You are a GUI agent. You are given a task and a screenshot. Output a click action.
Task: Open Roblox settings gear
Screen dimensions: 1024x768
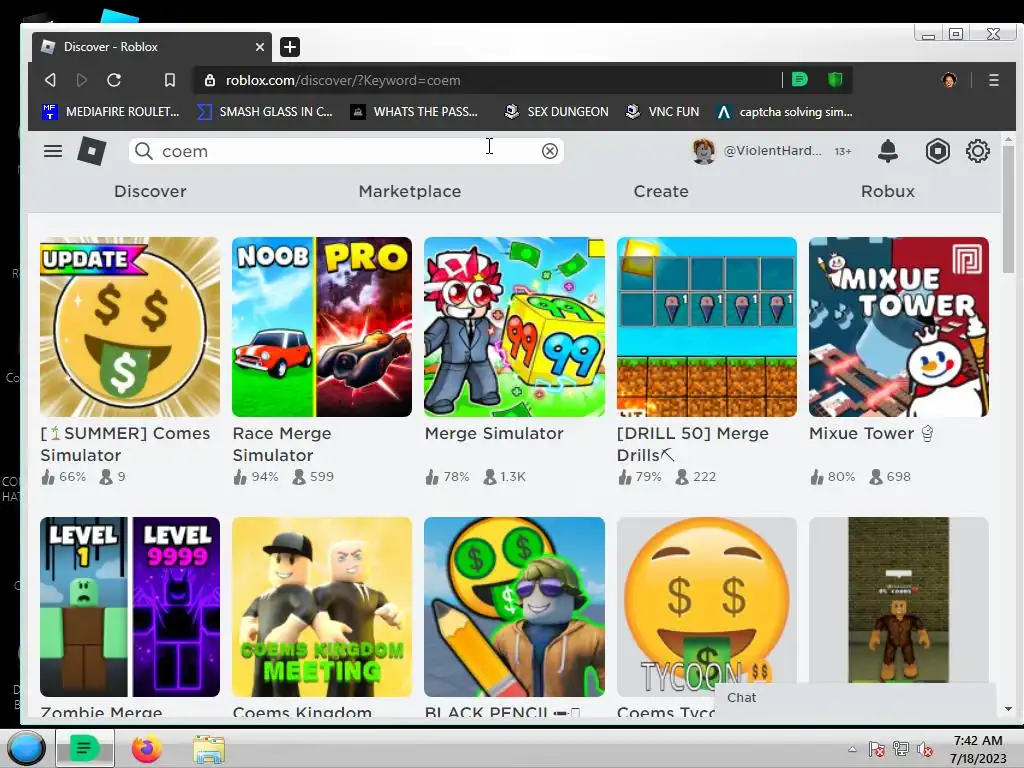point(978,151)
